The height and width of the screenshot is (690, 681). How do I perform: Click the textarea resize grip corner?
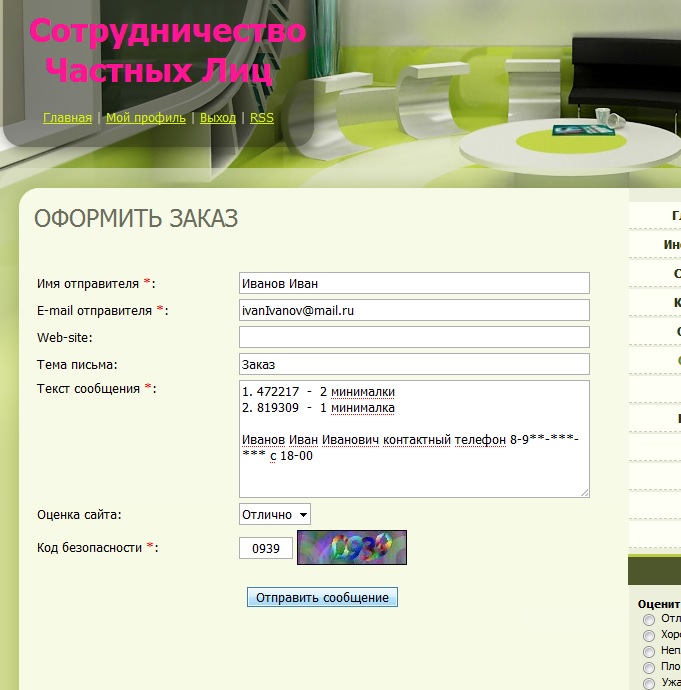tap(584, 491)
